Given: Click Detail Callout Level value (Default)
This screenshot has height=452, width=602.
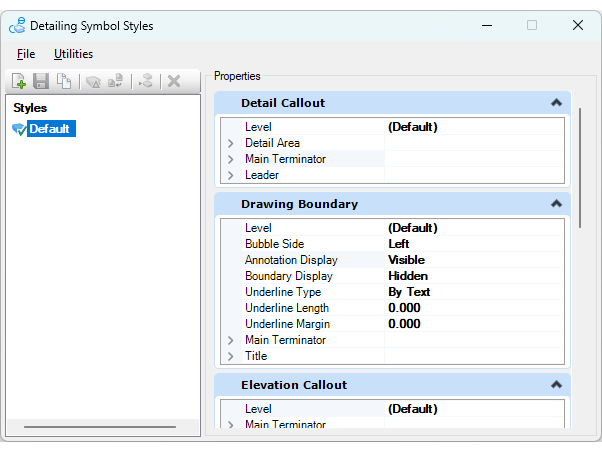Looking at the screenshot, I should (x=474, y=127).
